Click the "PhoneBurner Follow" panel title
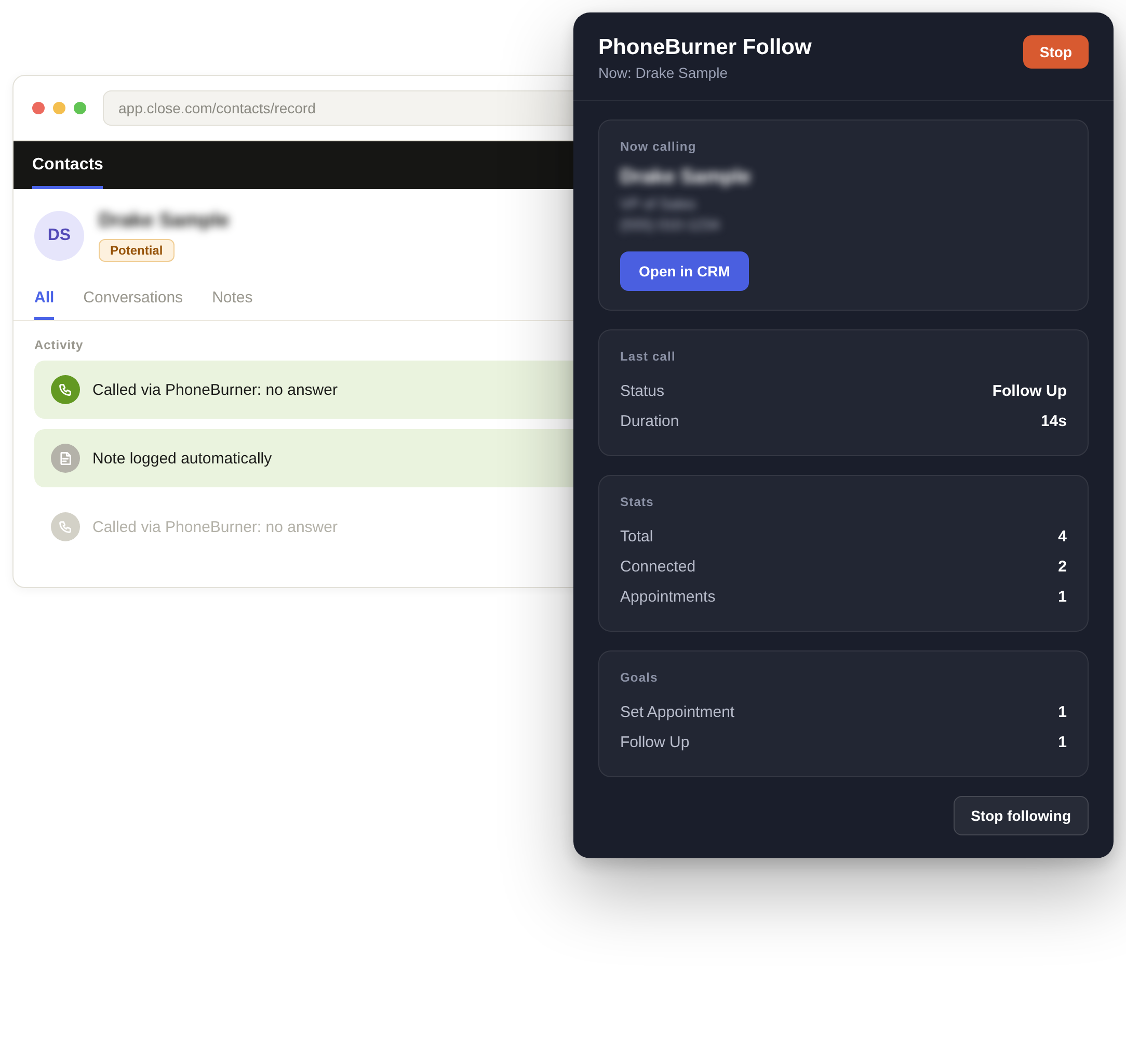The image size is (1126, 1064). [704, 47]
